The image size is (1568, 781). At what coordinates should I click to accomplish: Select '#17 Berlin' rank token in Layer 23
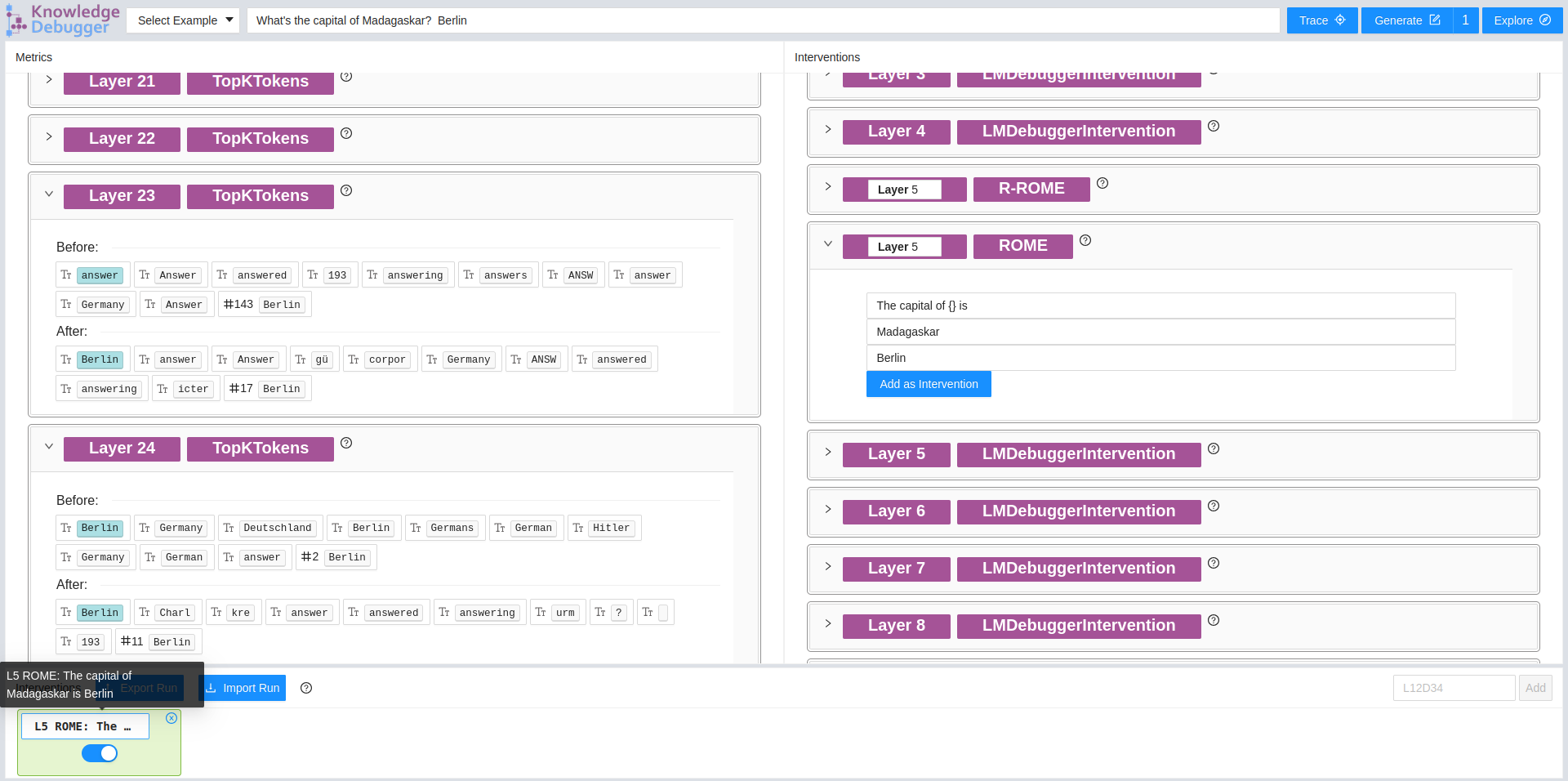pos(267,389)
